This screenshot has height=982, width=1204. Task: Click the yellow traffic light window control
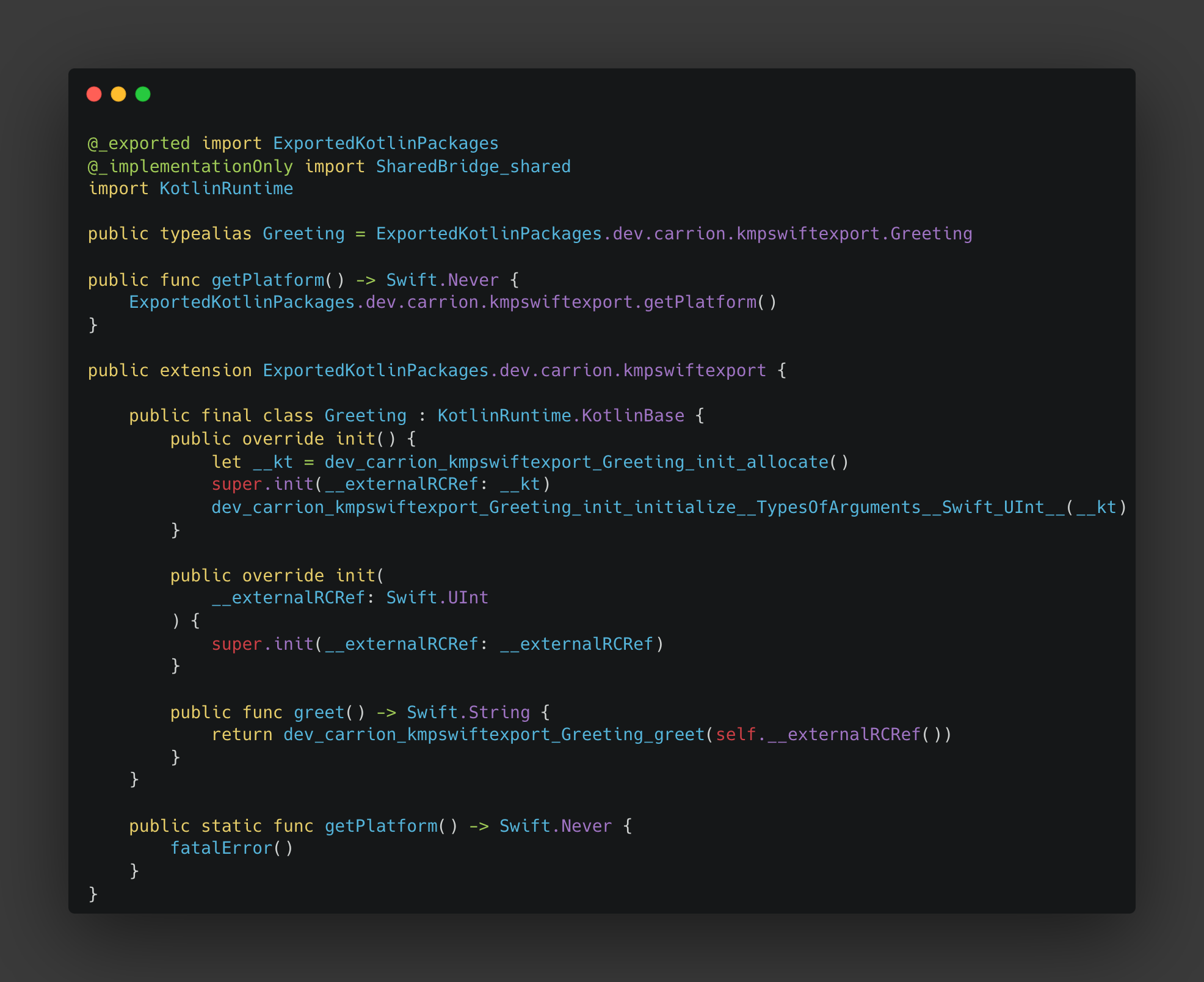click(118, 93)
